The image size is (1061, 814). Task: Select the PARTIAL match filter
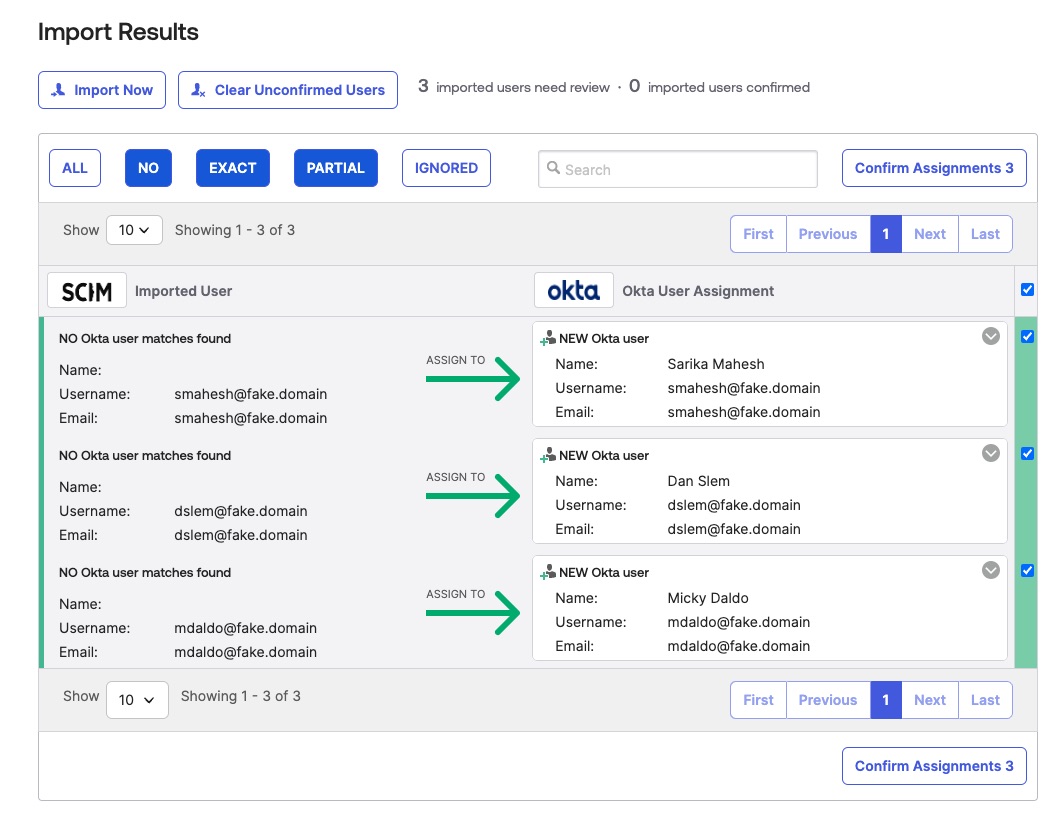(335, 168)
